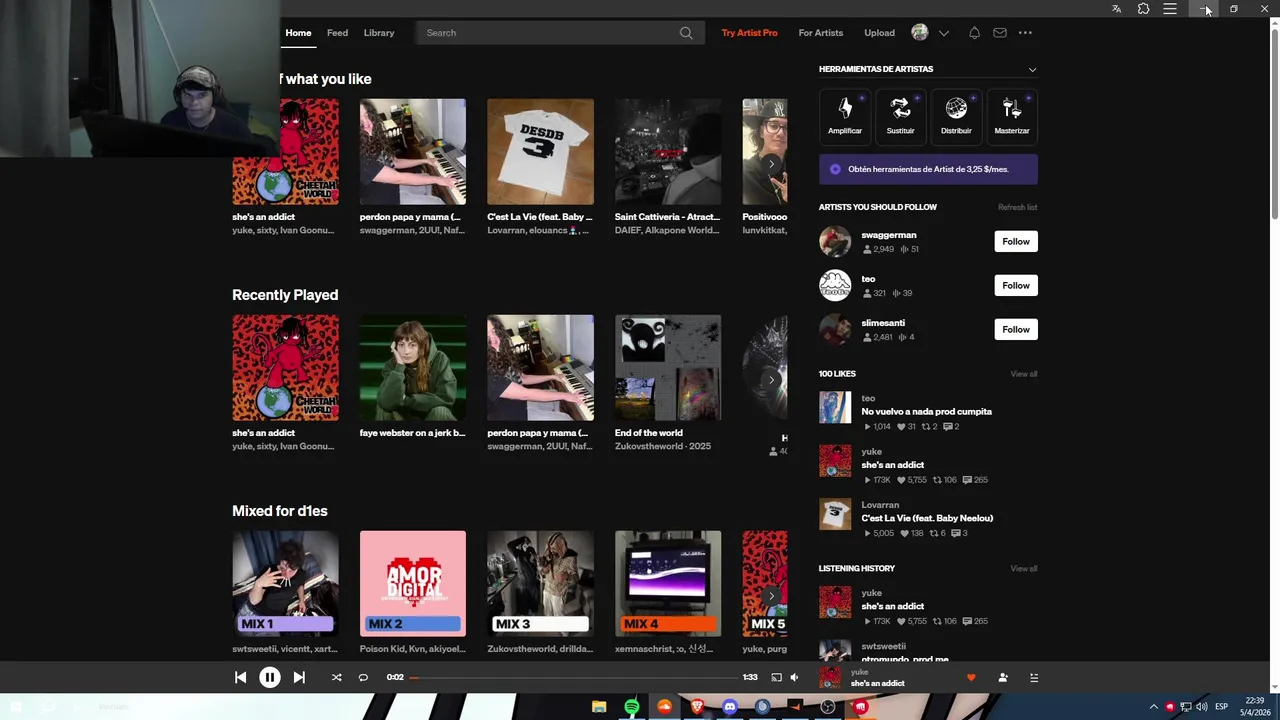Image resolution: width=1280 pixels, height=720 pixels.
Task: Open the MIX 4 playlist cover
Action: (x=667, y=584)
